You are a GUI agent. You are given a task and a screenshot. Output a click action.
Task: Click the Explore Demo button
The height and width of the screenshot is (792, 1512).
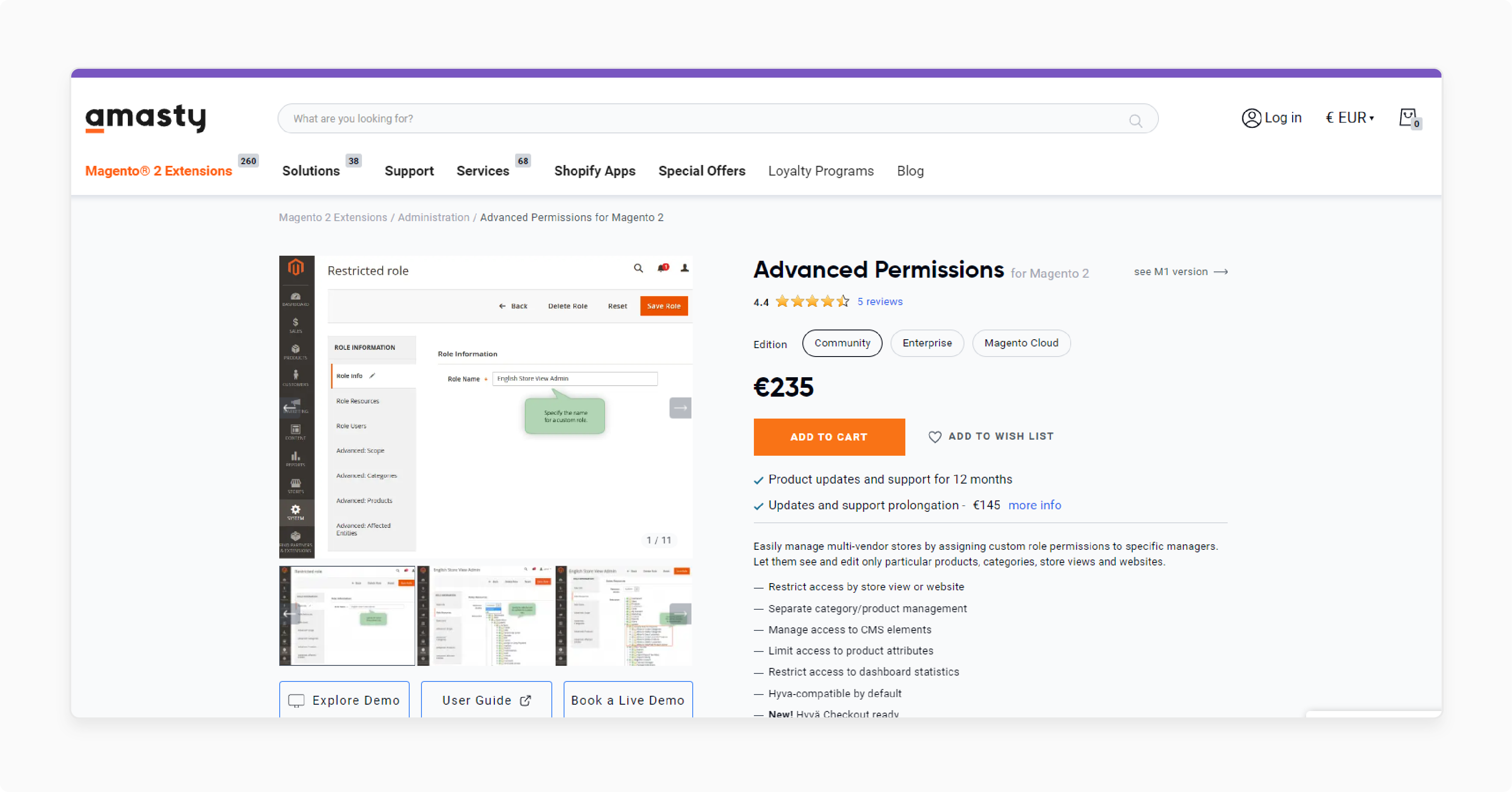pyautogui.click(x=344, y=699)
